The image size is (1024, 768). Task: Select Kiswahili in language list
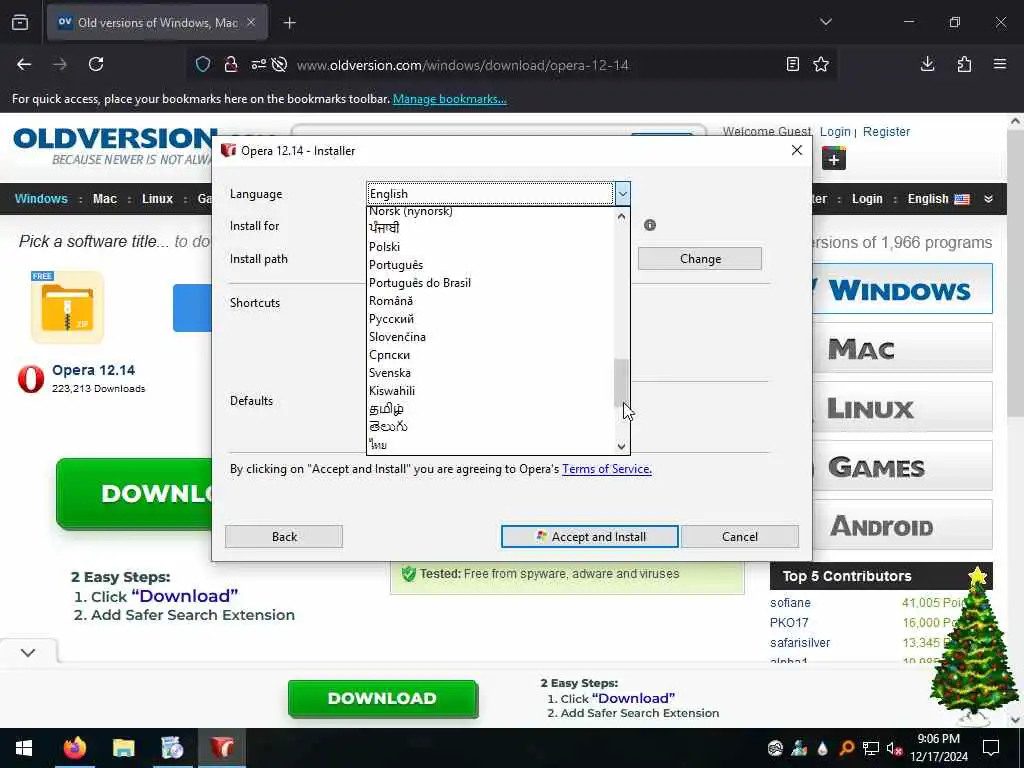click(490, 391)
